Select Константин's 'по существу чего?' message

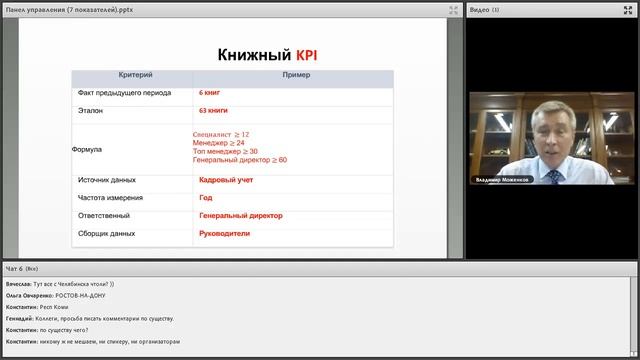(47, 330)
